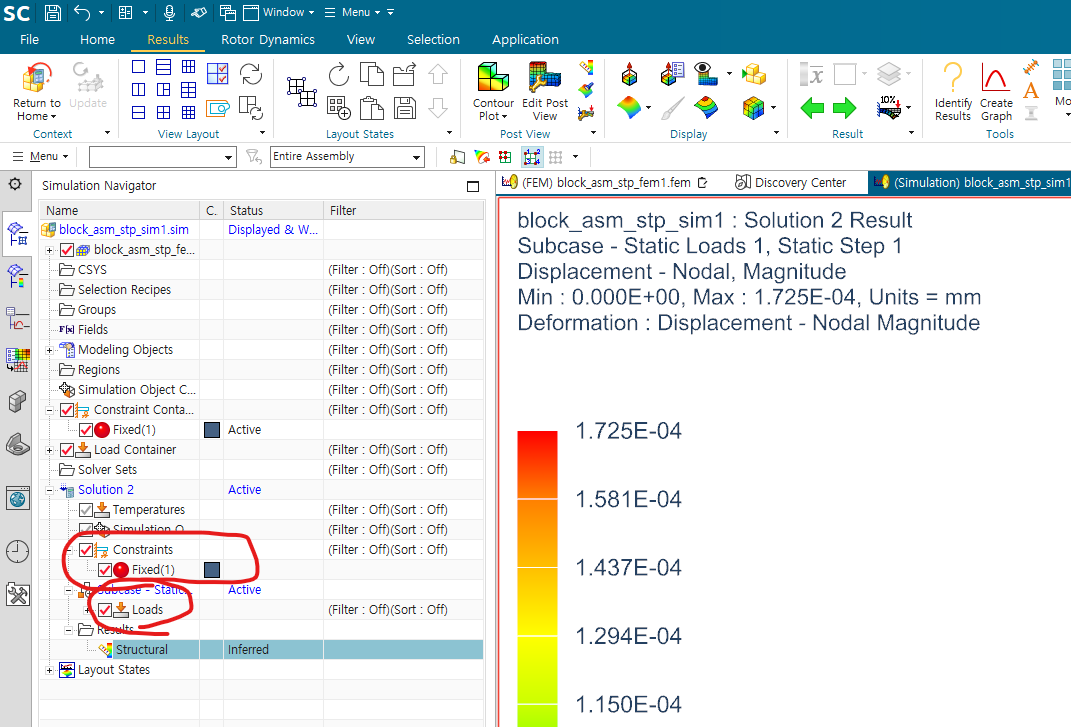1071x727 pixels.
Task: Click the green next result arrow
Action: [x=845, y=108]
